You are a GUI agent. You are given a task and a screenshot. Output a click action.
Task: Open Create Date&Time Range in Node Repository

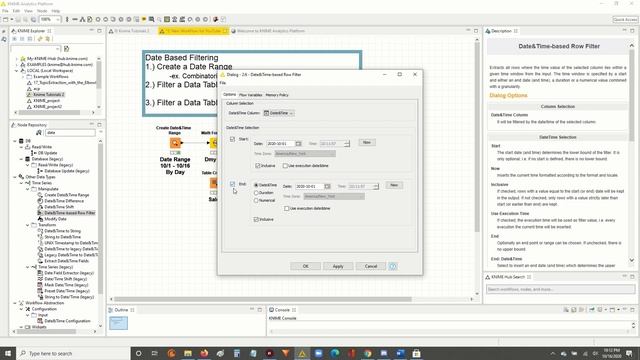[67, 195]
